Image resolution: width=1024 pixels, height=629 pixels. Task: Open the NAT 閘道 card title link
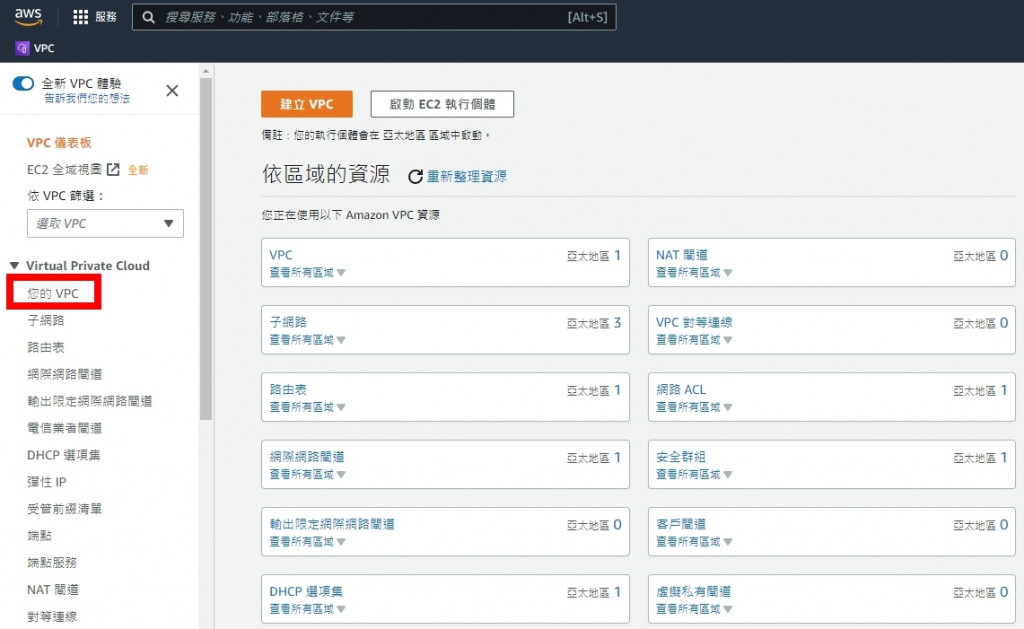682,255
